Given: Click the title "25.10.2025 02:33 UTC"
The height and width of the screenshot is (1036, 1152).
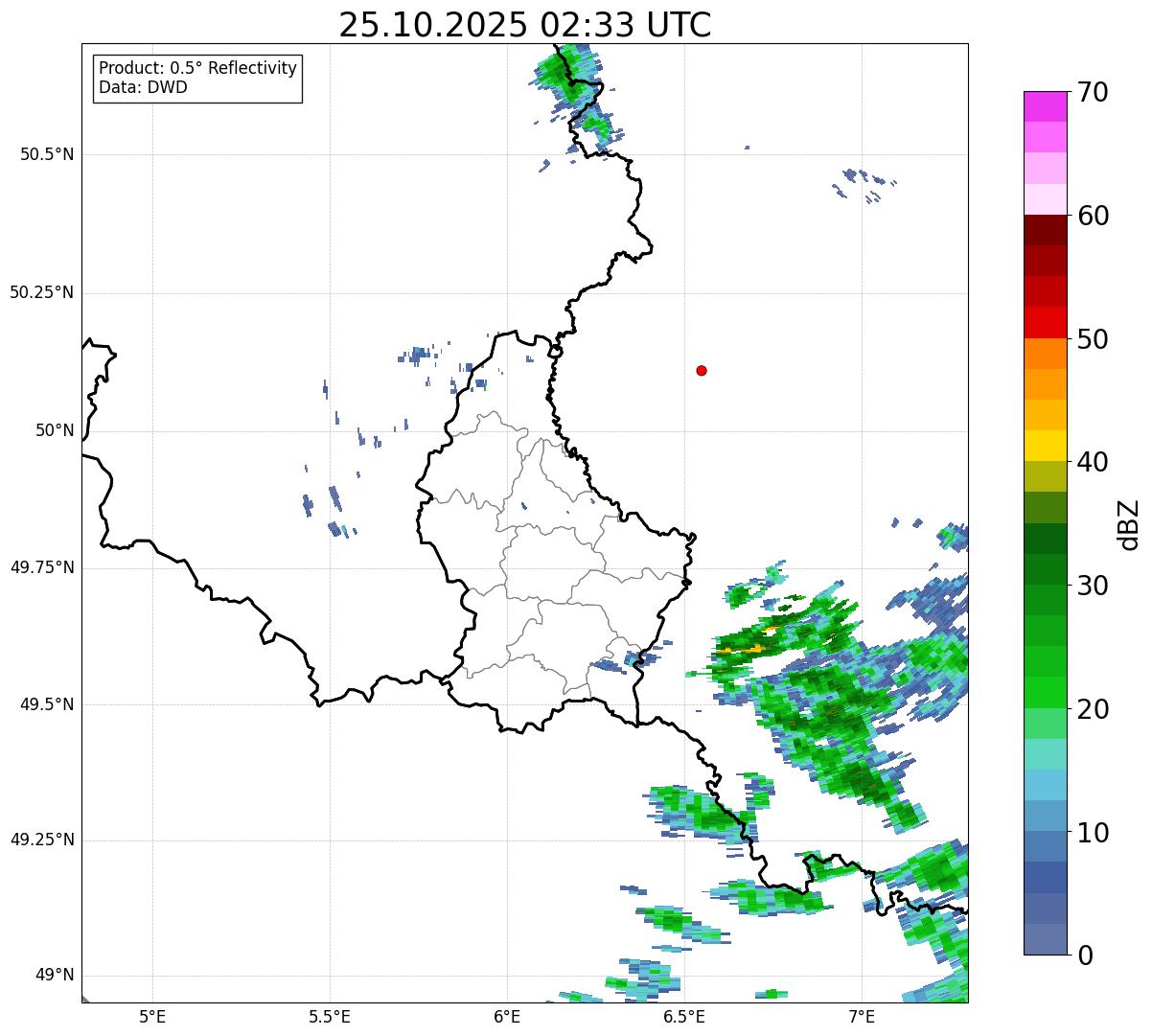Looking at the screenshot, I should [x=525, y=25].
